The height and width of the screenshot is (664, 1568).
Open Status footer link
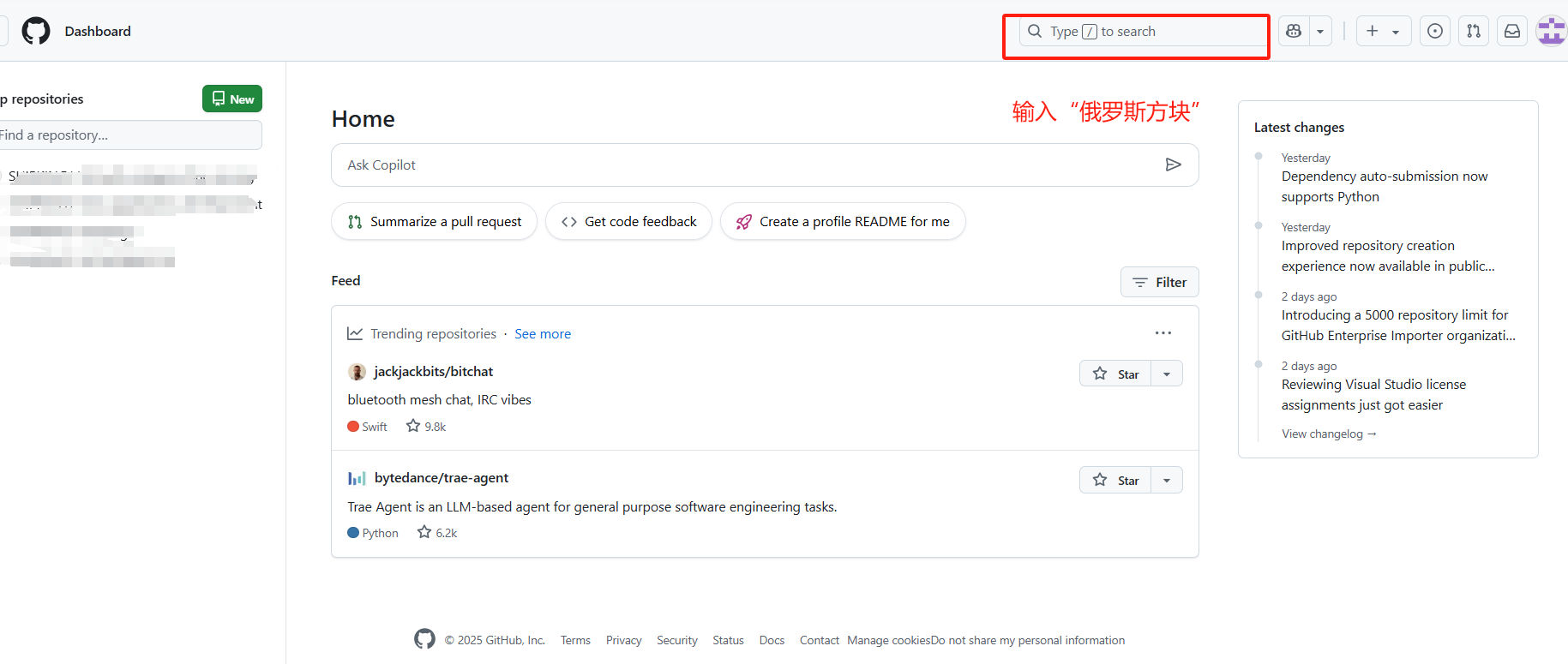coord(728,640)
